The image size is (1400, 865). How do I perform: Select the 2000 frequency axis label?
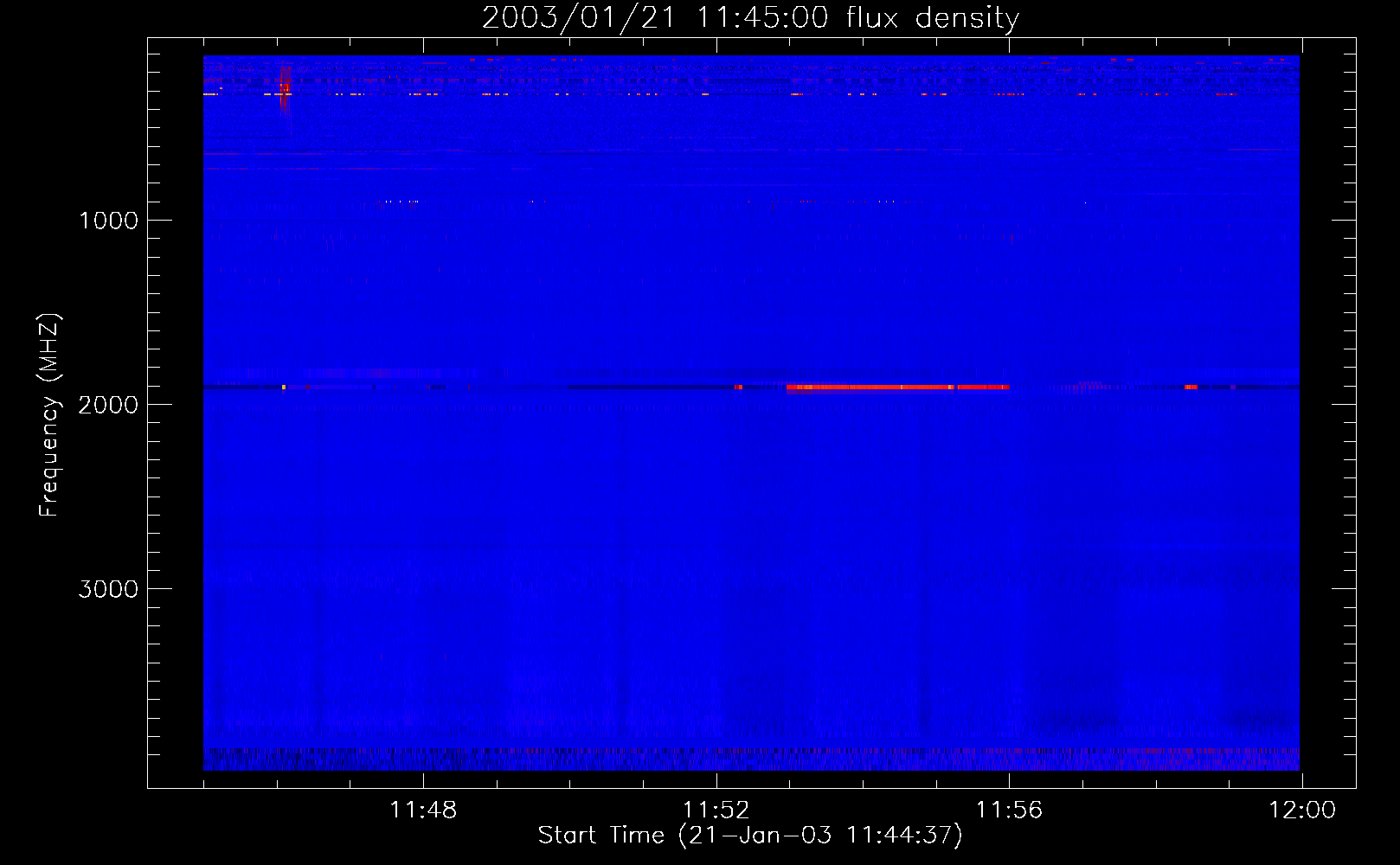(x=108, y=405)
